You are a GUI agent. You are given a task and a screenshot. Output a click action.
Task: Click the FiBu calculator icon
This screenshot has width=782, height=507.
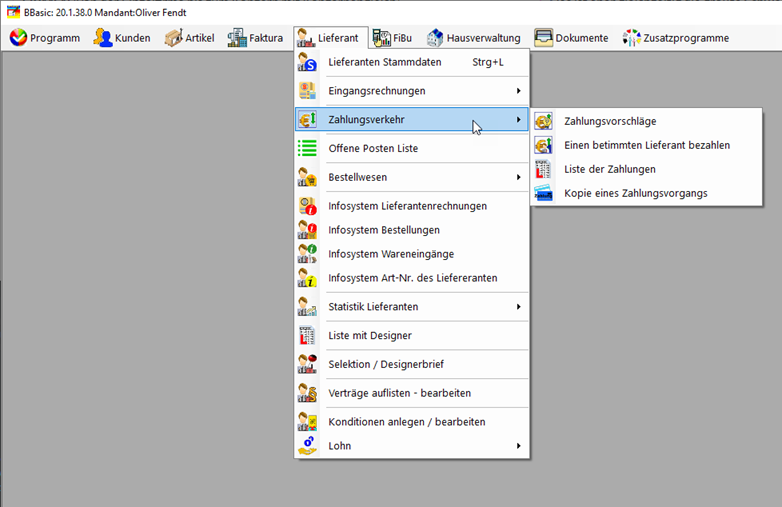pos(382,38)
